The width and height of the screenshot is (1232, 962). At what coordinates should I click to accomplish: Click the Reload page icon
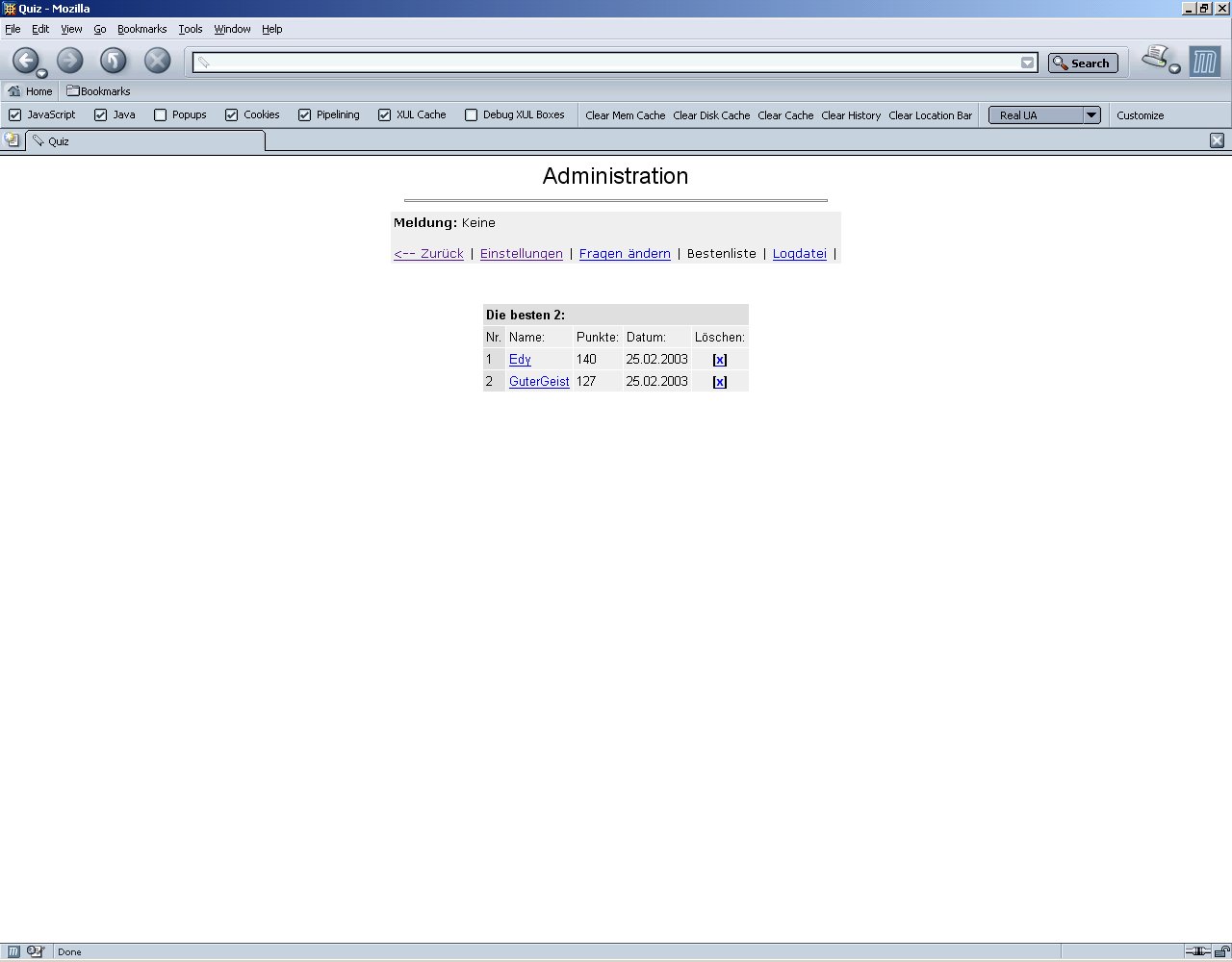[114, 61]
